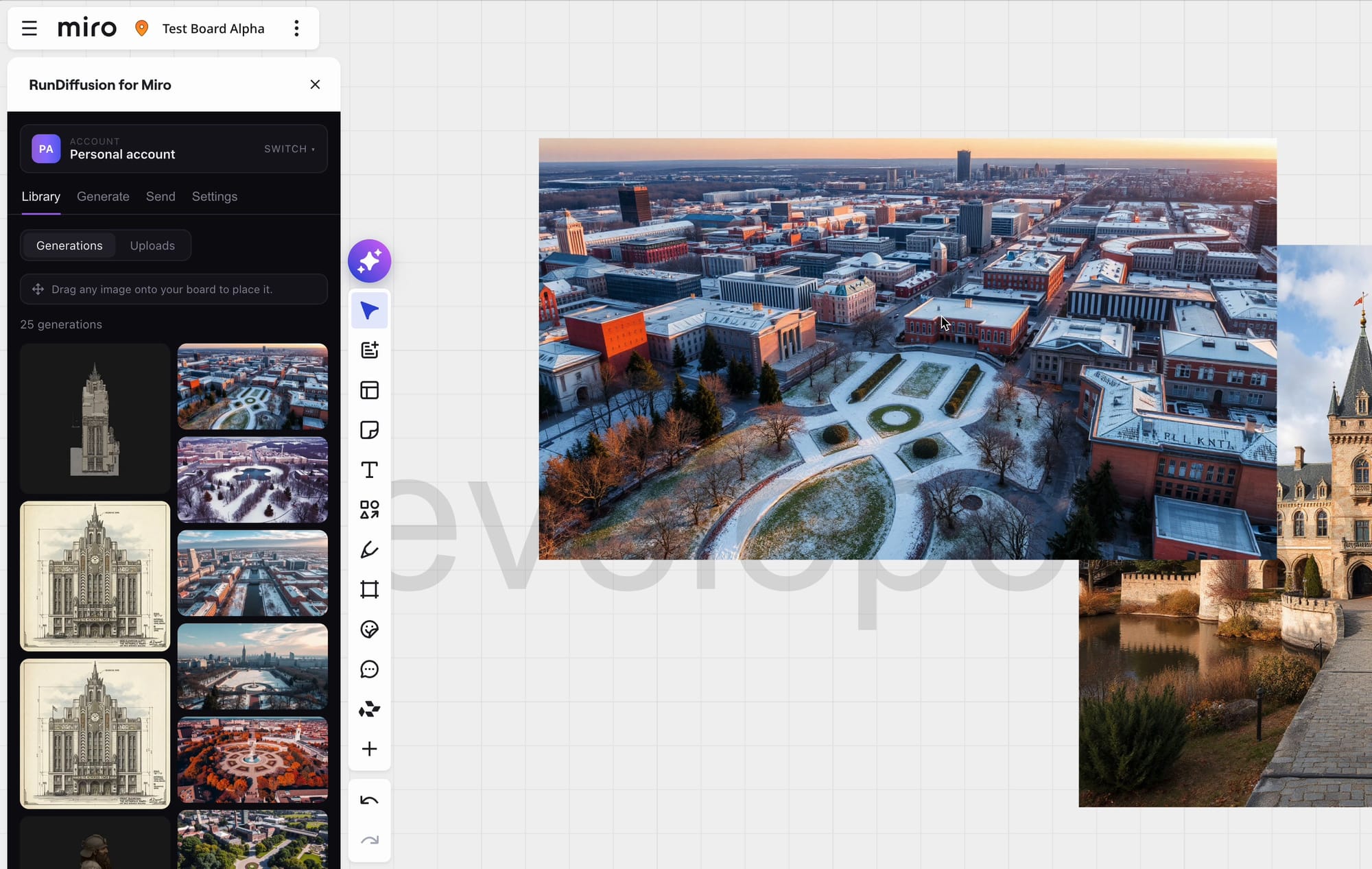
Task: Open the document creation tool with plus
Action: [x=369, y=350]
